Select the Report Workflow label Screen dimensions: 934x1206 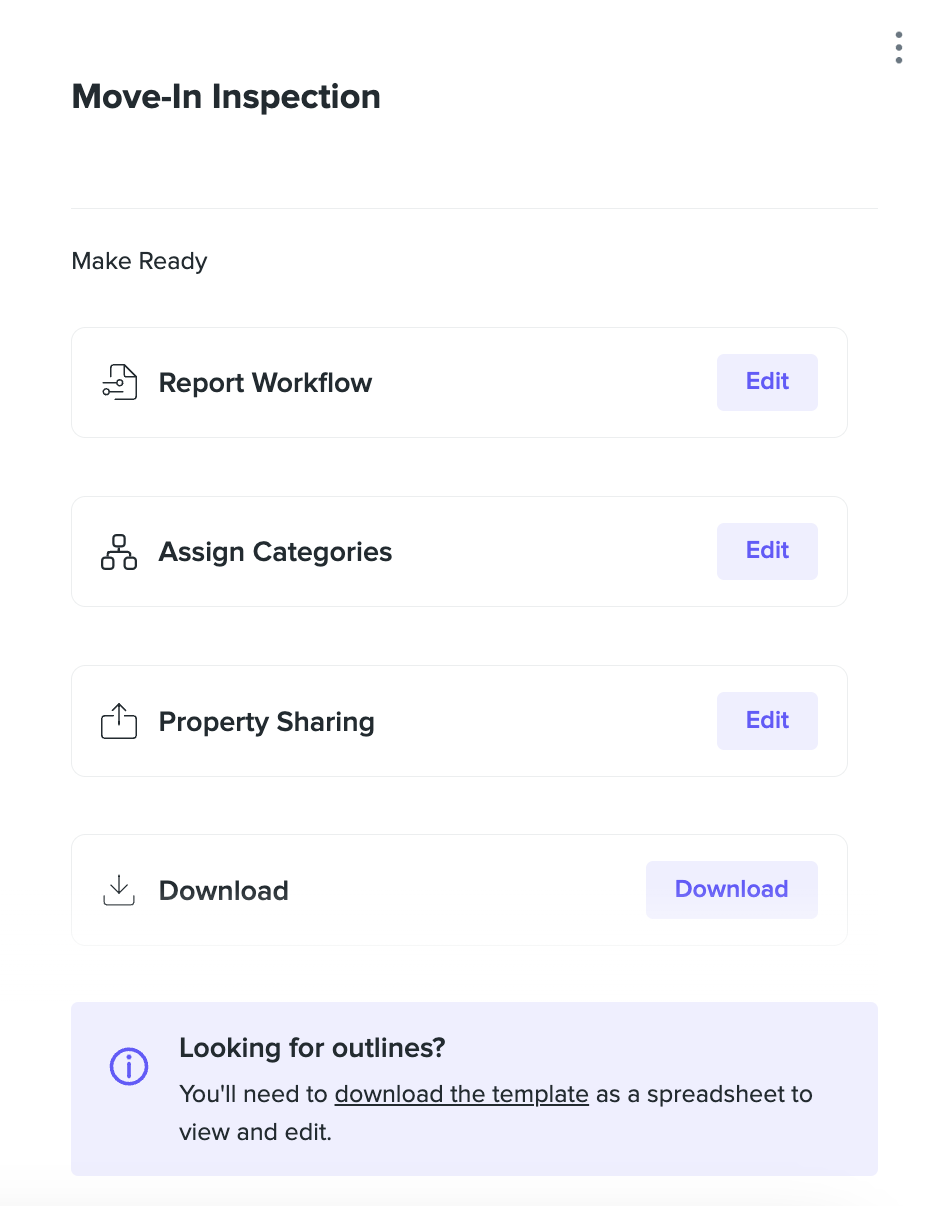(x=265, y=383)
